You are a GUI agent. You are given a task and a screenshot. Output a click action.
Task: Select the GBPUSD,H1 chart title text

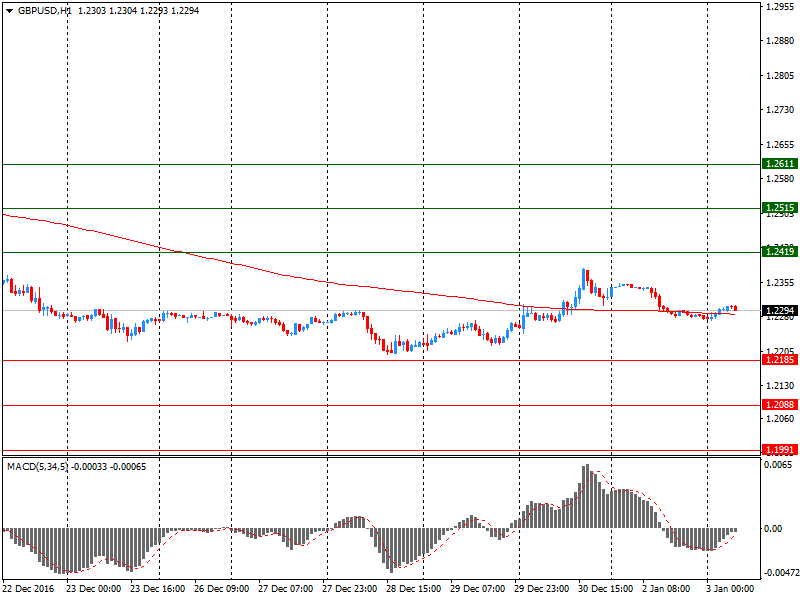click(x=45, y=11)
